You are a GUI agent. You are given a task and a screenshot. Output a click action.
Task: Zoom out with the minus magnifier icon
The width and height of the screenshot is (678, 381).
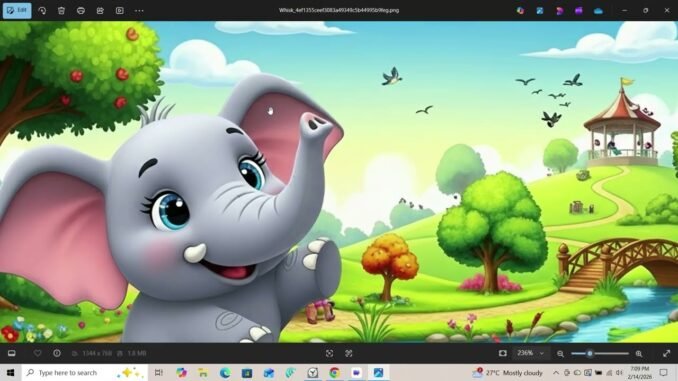[560, 354]
